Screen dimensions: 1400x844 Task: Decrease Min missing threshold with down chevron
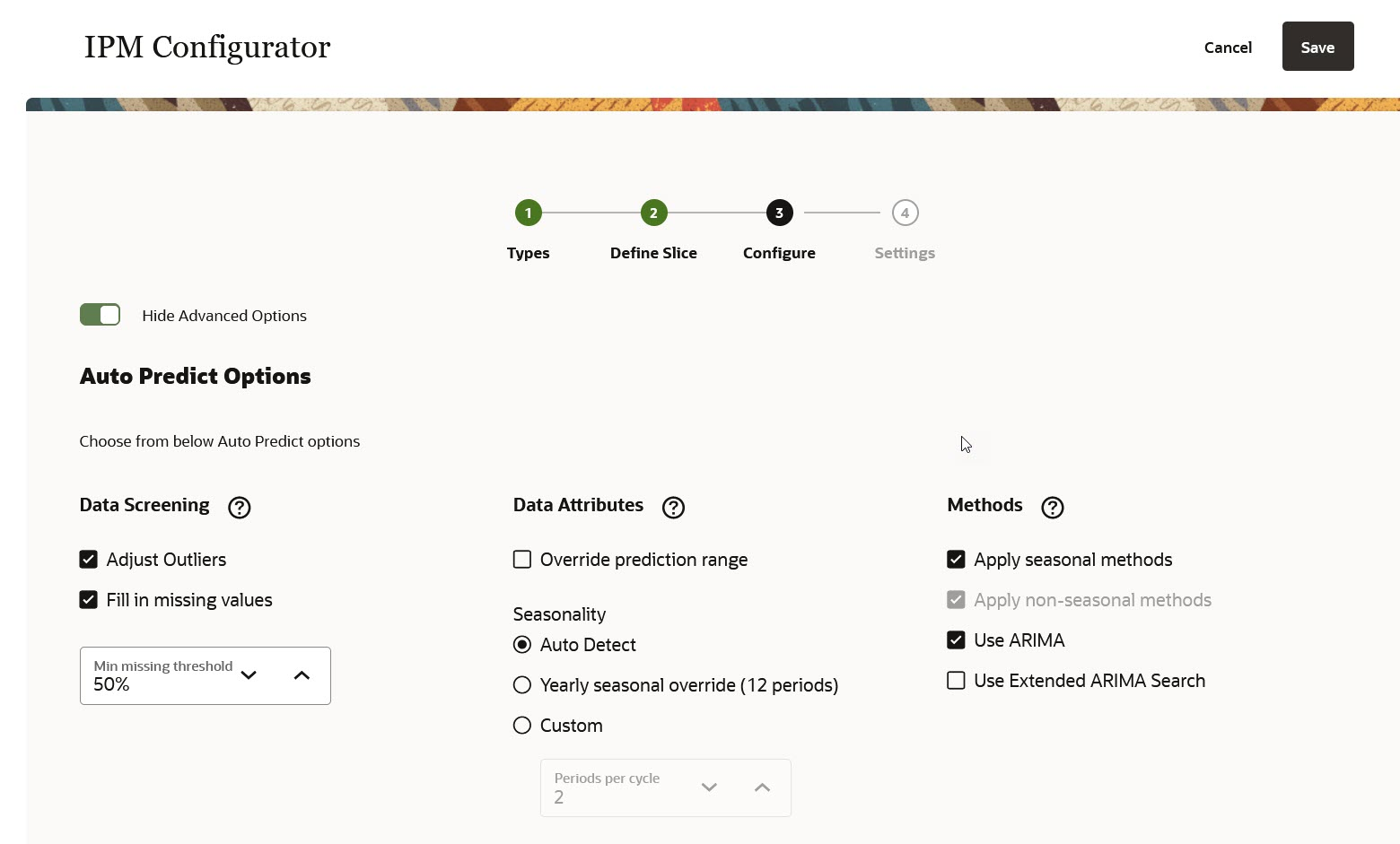(x=249, y=675)
